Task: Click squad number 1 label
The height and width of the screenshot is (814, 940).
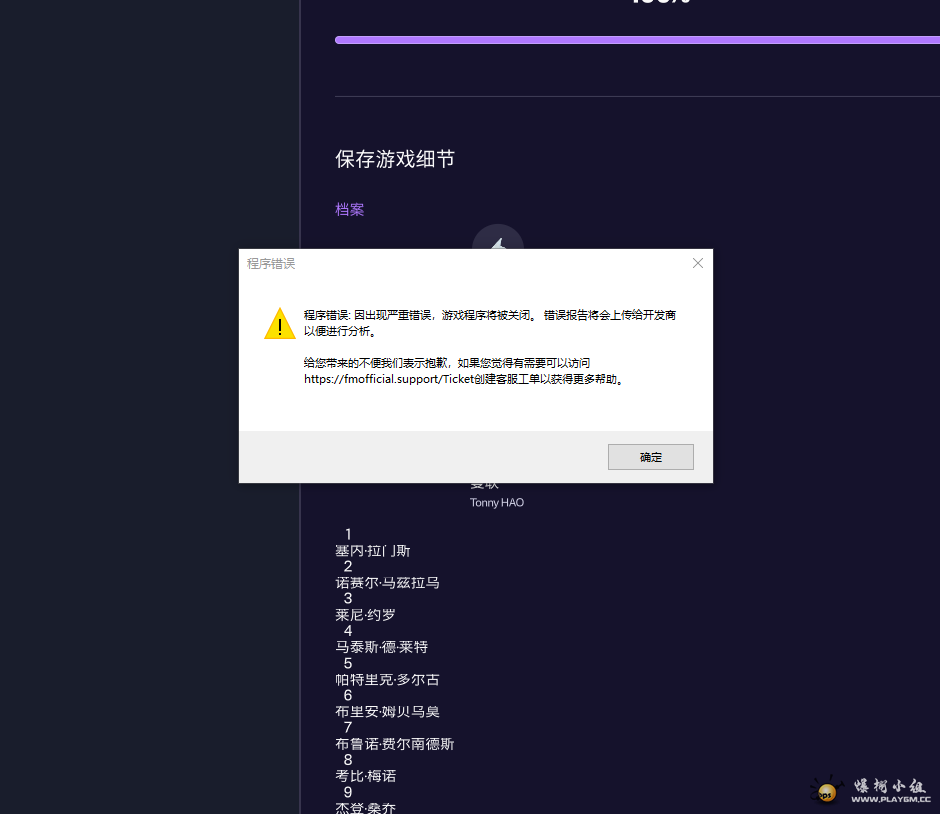Action: pos(348,534)
